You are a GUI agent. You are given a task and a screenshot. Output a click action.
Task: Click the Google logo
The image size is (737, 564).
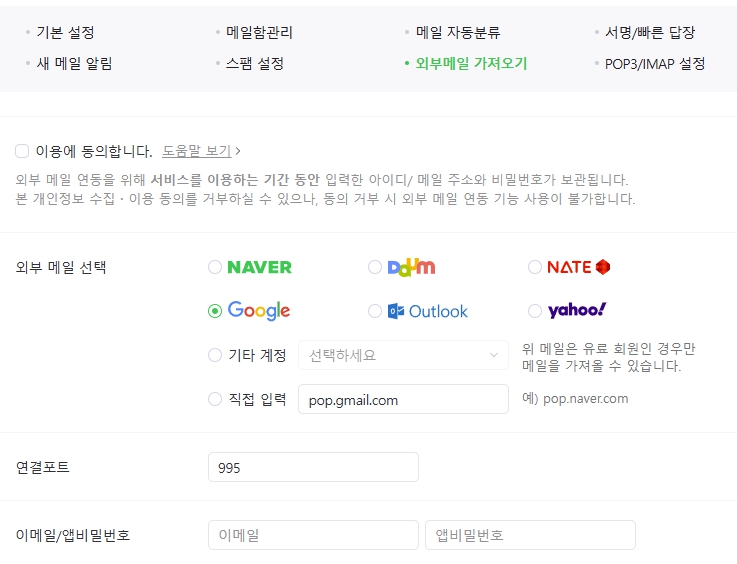point(259,311)
